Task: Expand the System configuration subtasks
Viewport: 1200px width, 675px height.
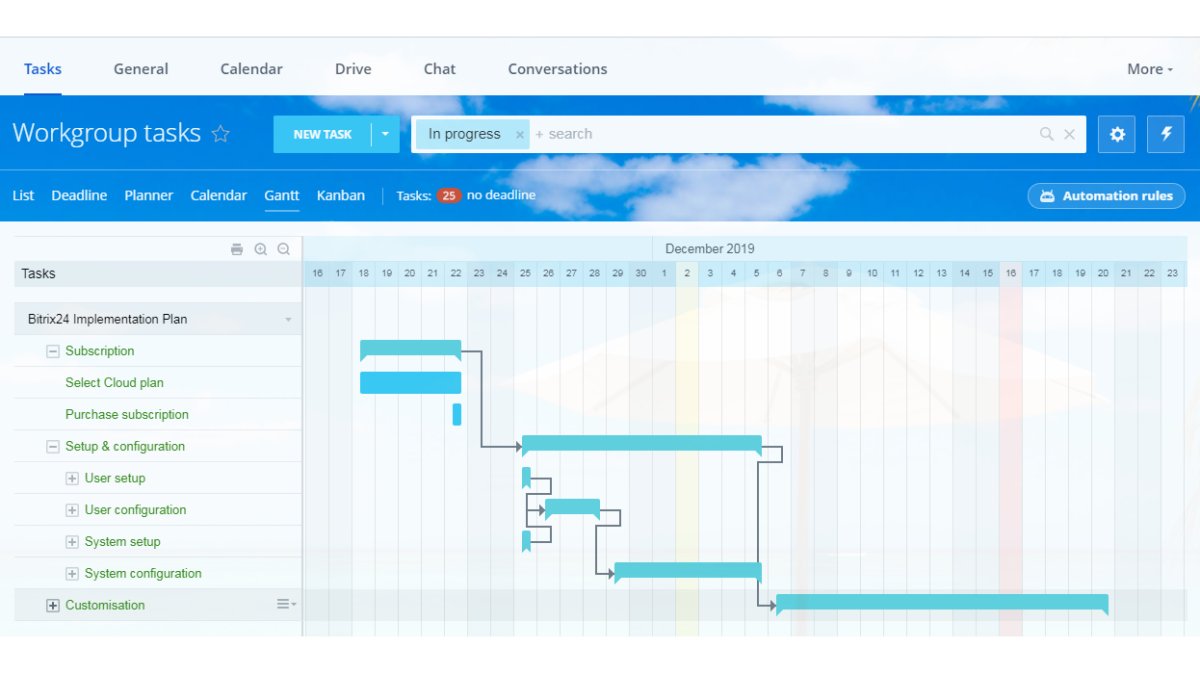Action: point(72,574)
